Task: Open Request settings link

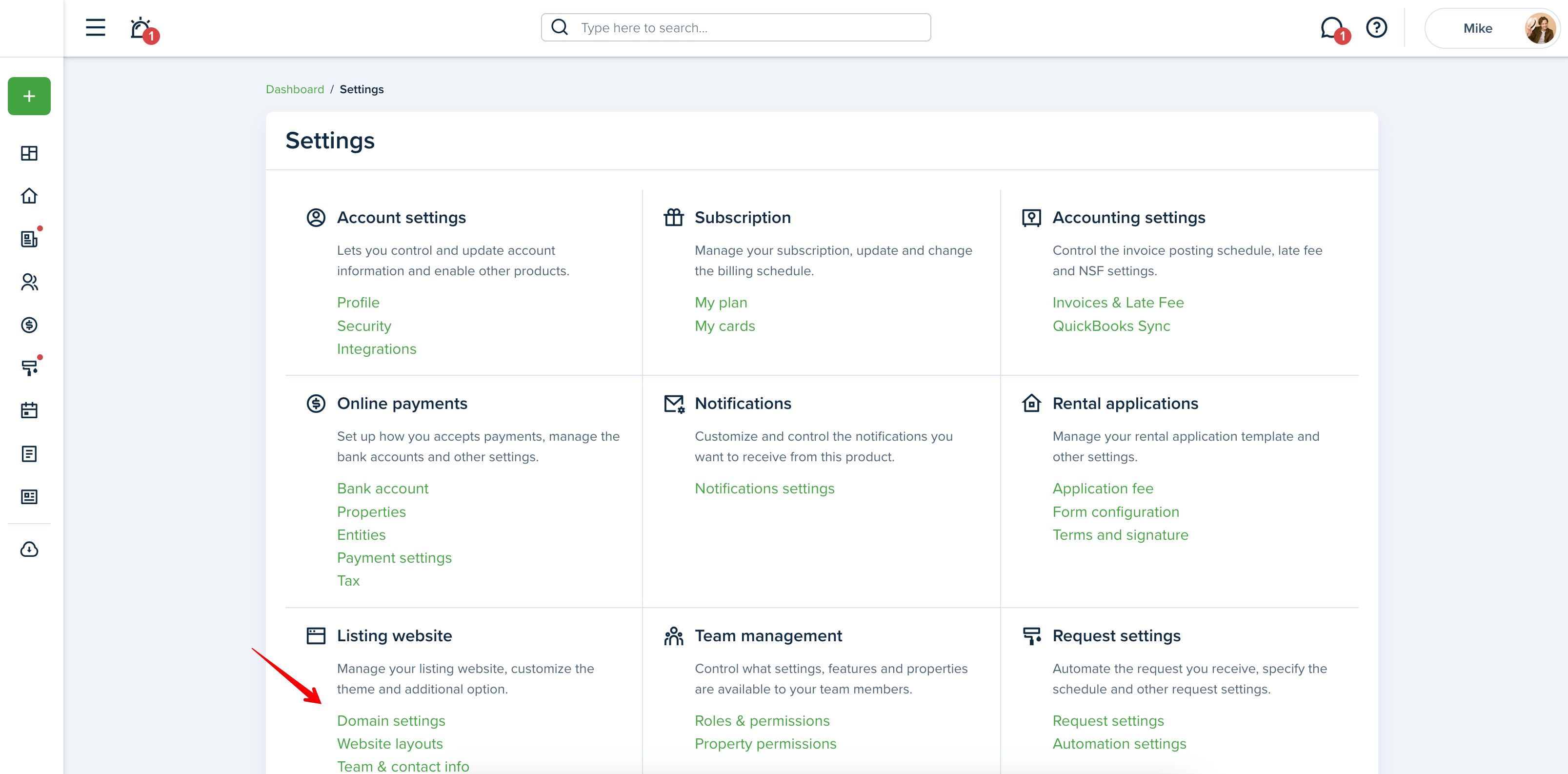Action: pyautogui.click(x=1108, y=721)
